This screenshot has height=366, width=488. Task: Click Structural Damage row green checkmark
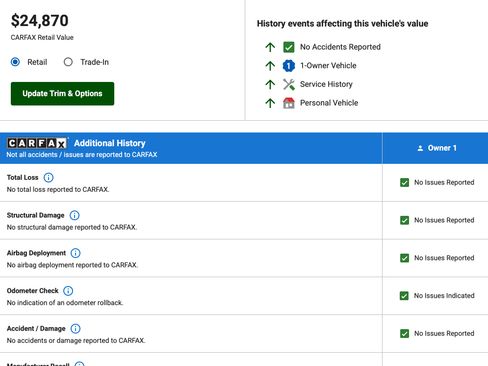click(404, 220)
